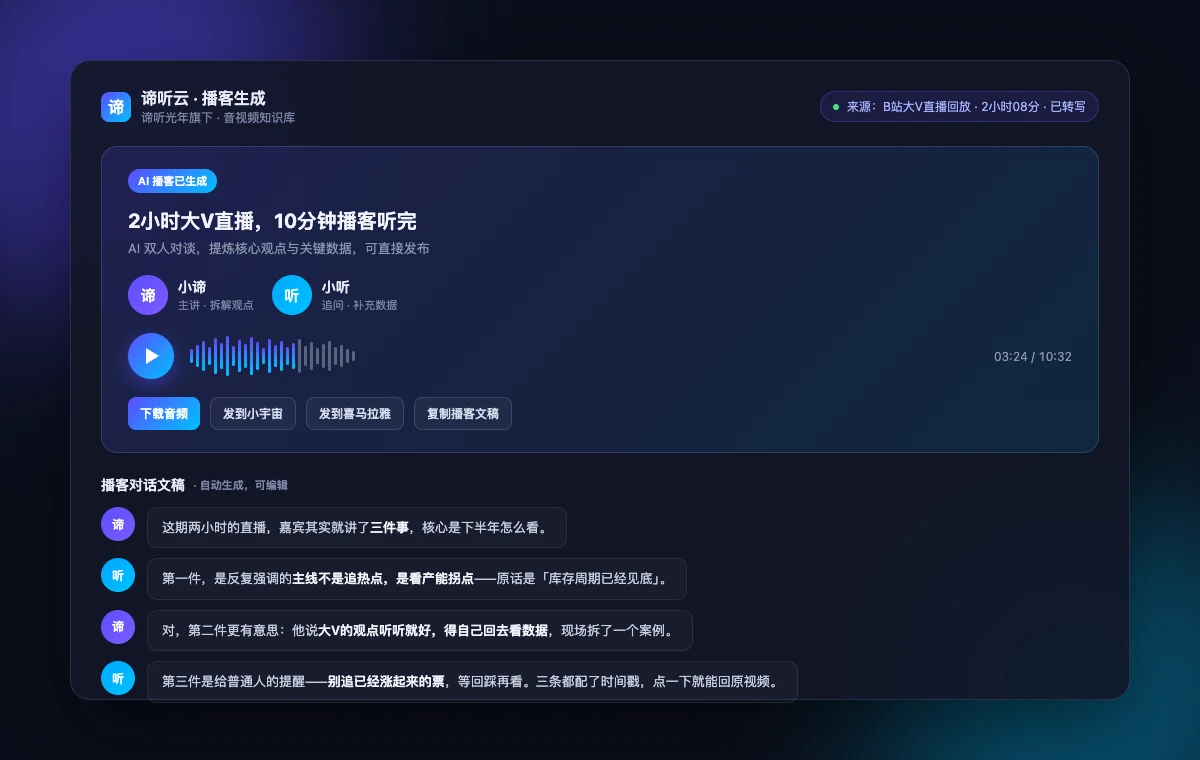Play the generated podcast audio
The image size is (1200, 760).
point(151,356)
